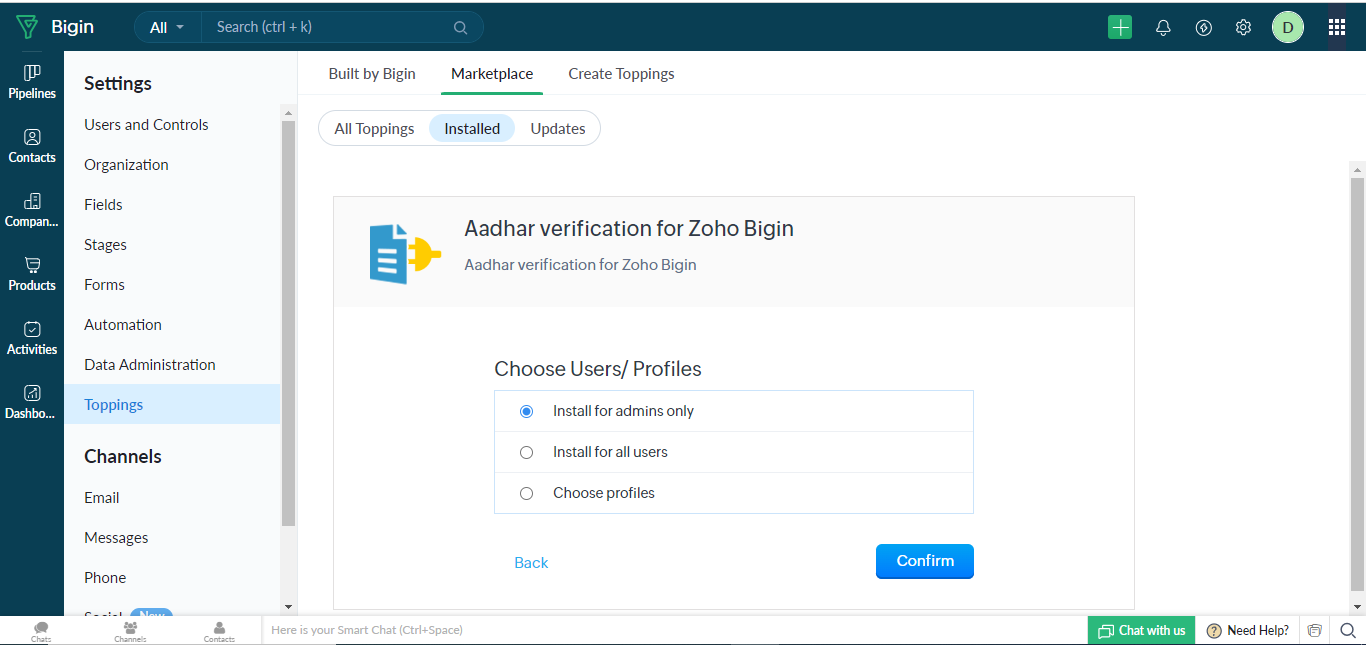Select Toppings in settings sidebar
The width and height of the screenshot is (1366, 645).
[x=172, y=405]
